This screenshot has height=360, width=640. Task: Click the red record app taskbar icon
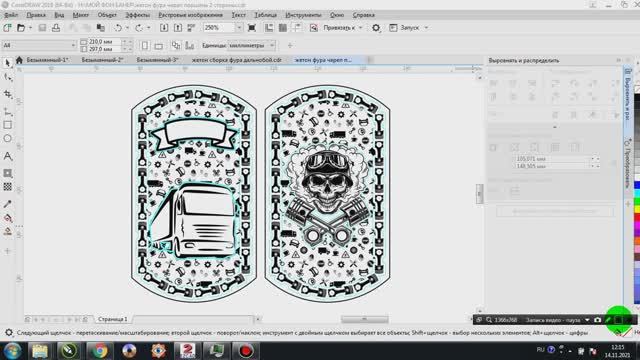(245, 351)
